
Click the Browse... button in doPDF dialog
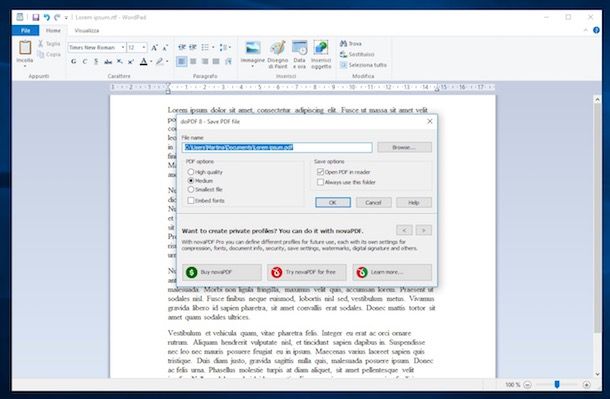click(x=404, y=147)
